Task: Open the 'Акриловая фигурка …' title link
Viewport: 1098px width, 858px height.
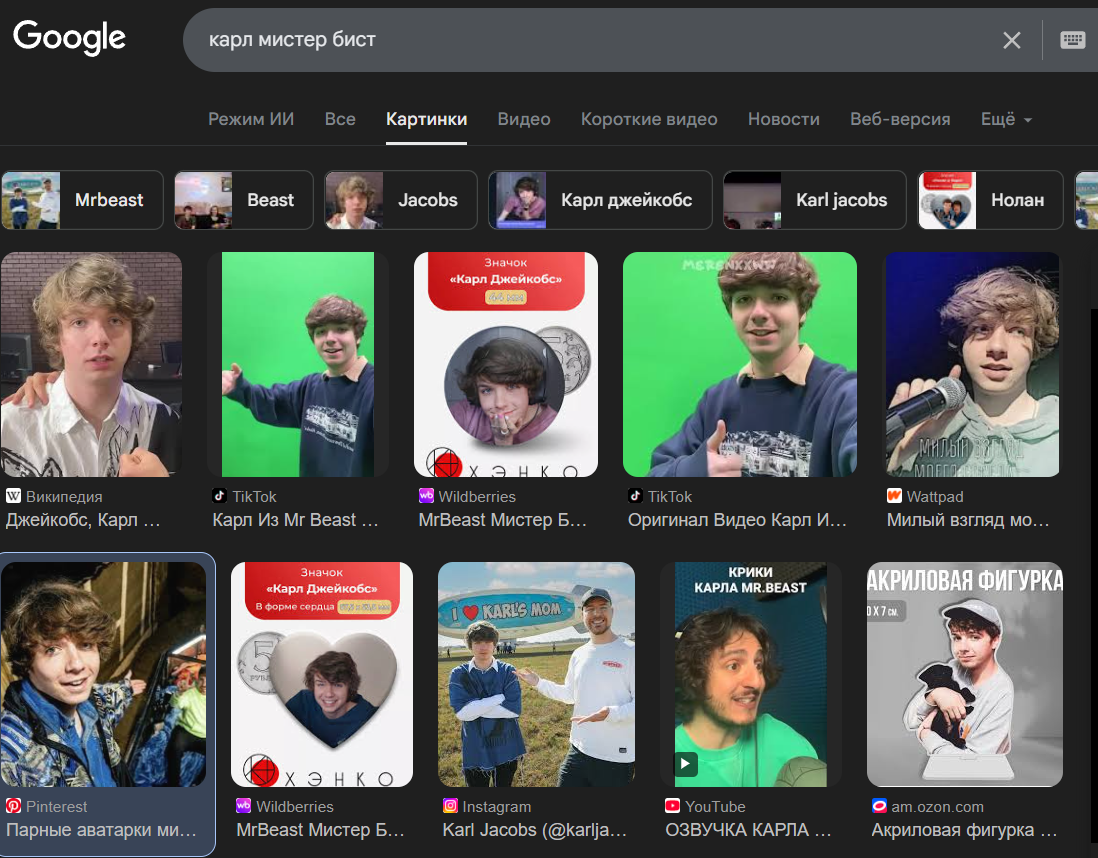Action: coord(964,830)
